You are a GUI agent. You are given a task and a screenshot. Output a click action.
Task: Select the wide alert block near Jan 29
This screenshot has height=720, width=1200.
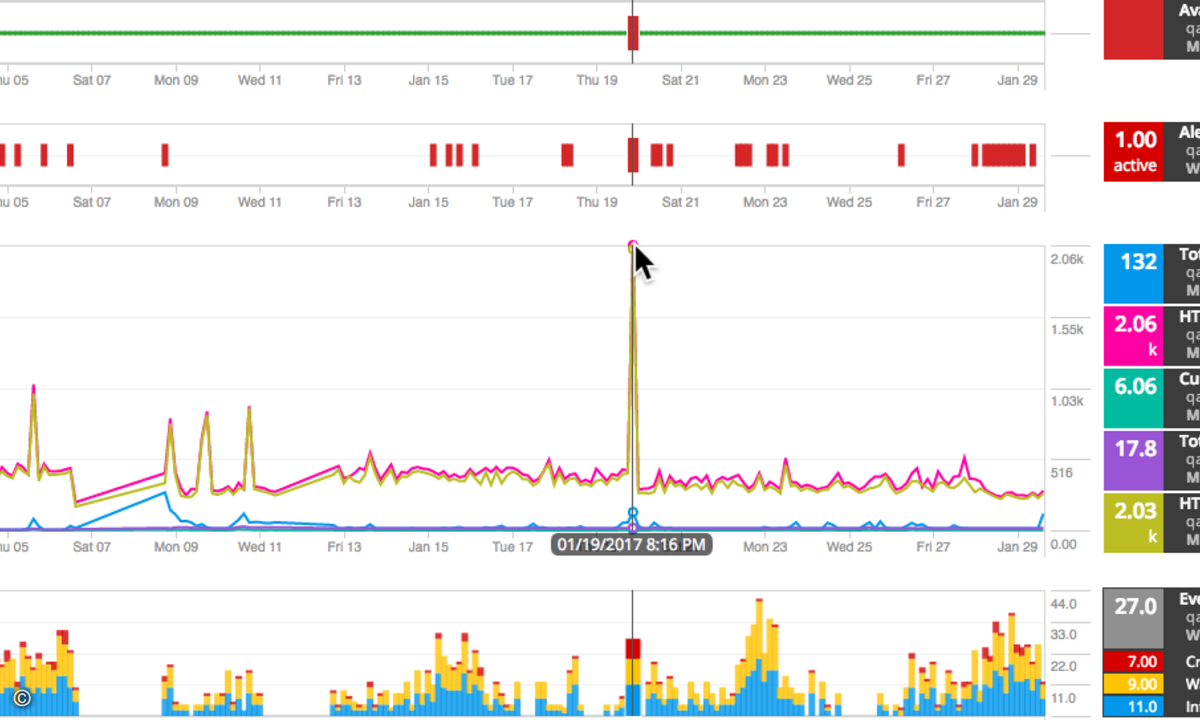pyautogui.click(x=1005, y=155)
